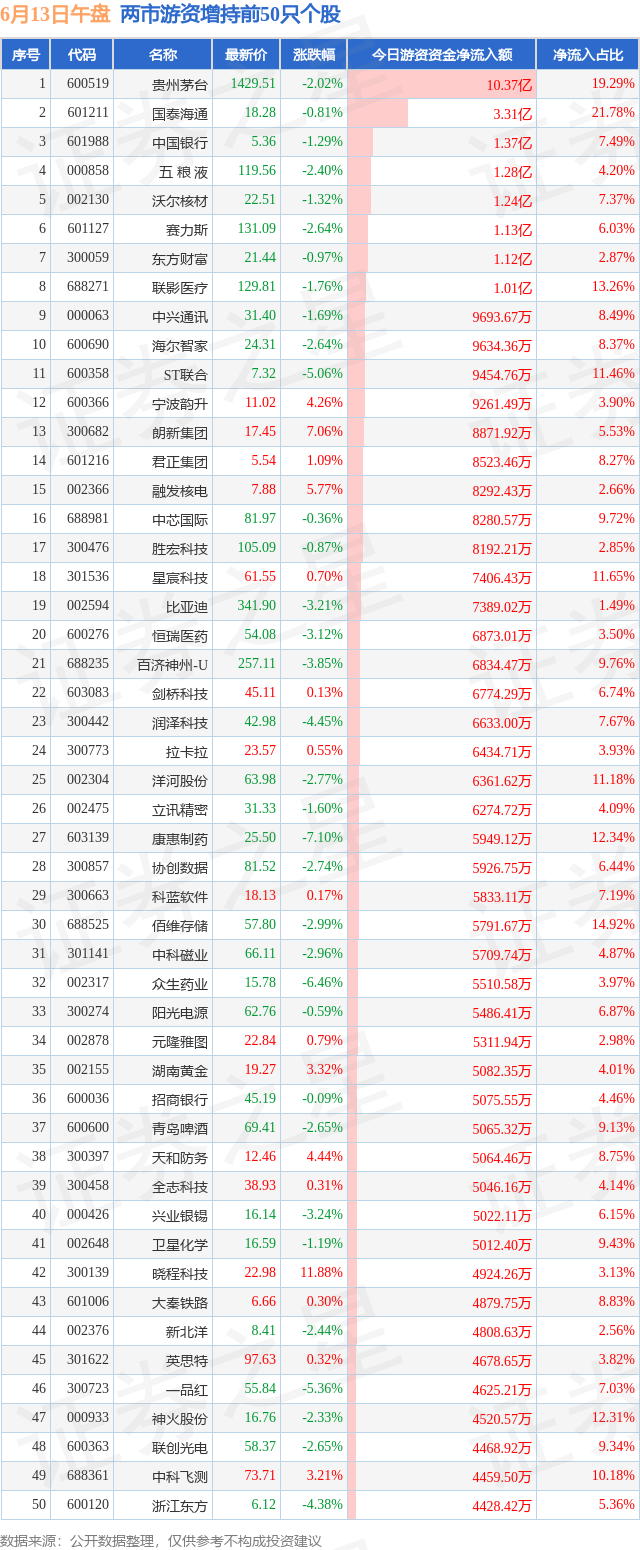Select stock code 603083
The height and width of the screenshot is (1550, 640).
coord(88,693)
